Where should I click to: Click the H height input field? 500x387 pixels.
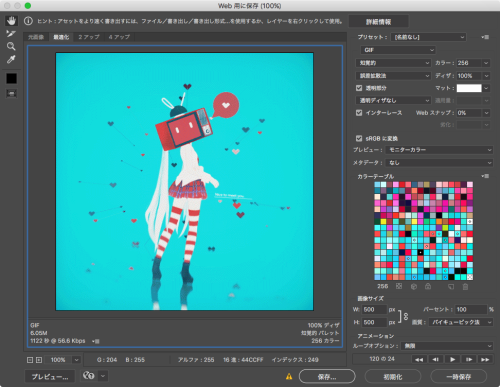[374, 322]
